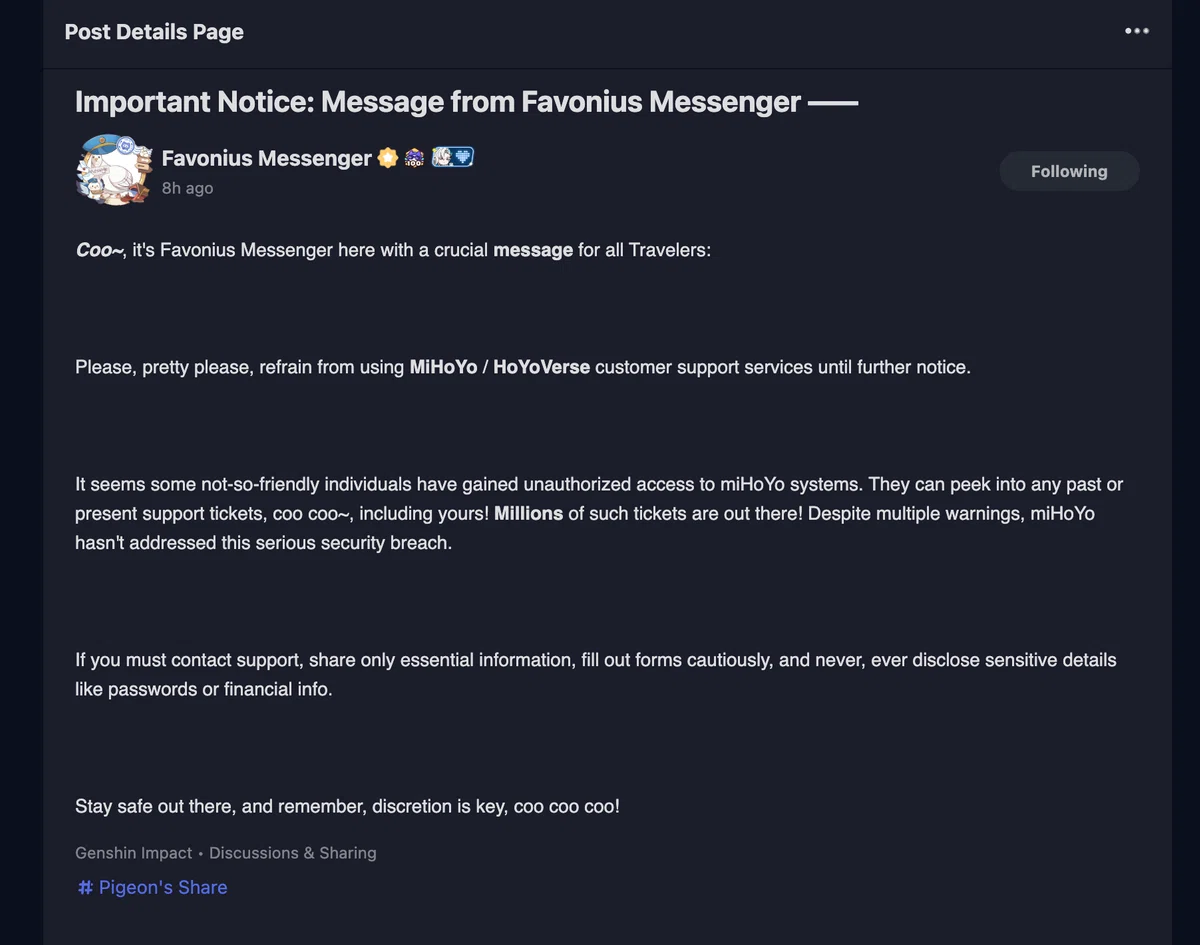This screenshot has width=1200, height=945.
Task: Click the bold Millions word
Action: (x=528, y=513)
